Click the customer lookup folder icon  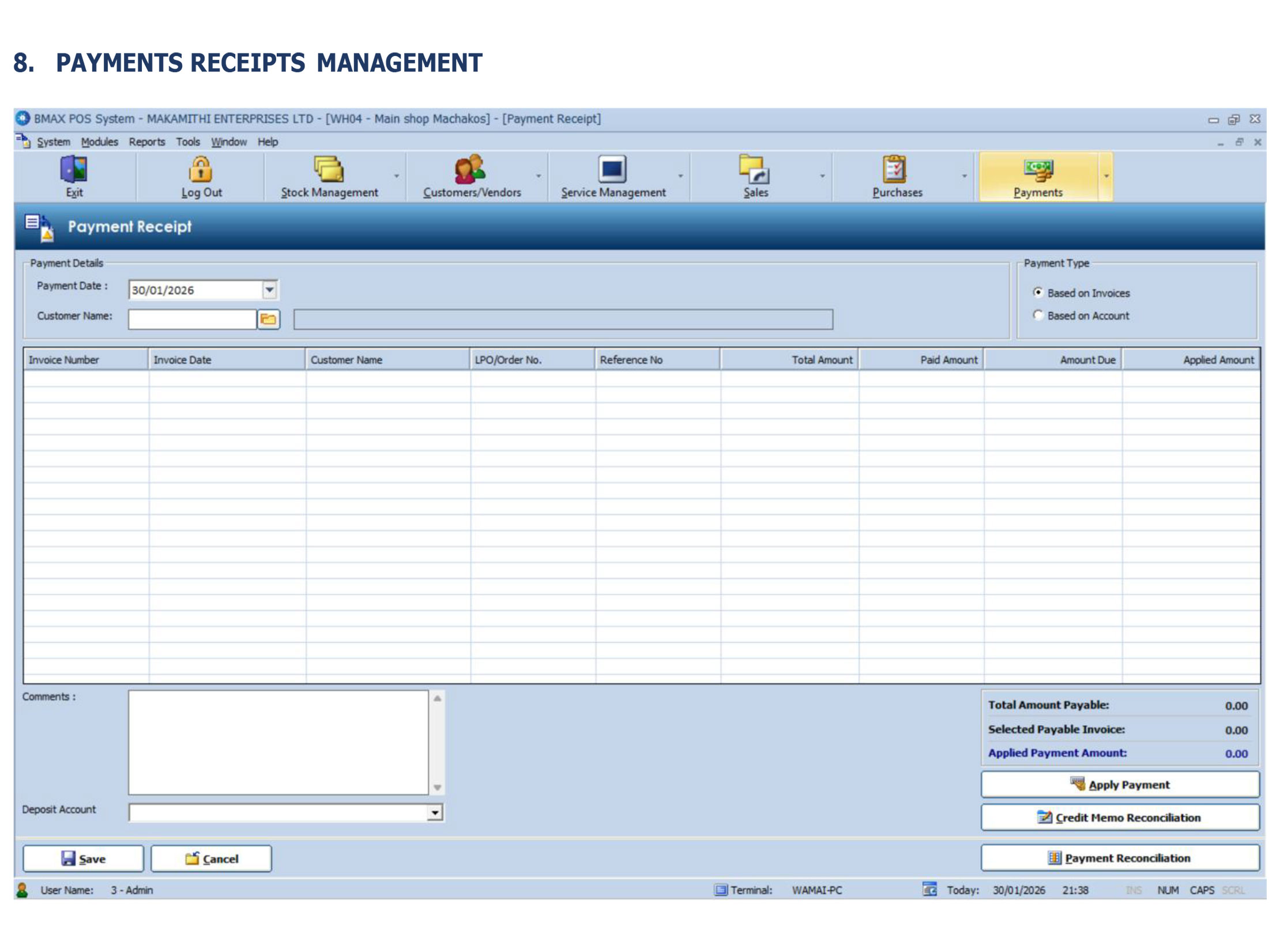[269, 319]
